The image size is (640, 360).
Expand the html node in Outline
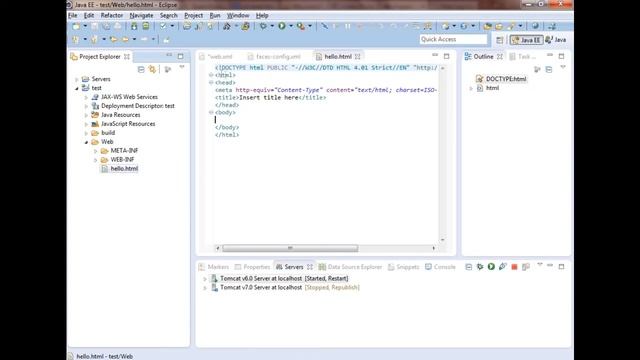pyautogui.click(x=471, y=88)
